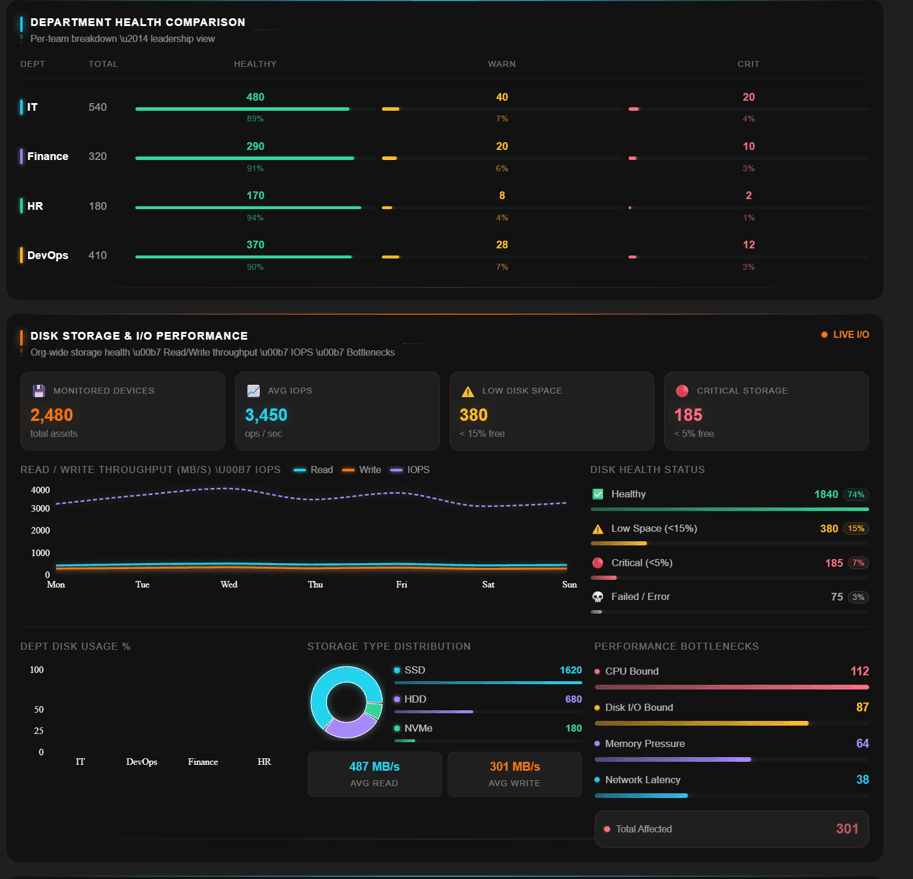Click the Disk Storage & I/O Performance heading
913x879 pixels.
point(139,336)
